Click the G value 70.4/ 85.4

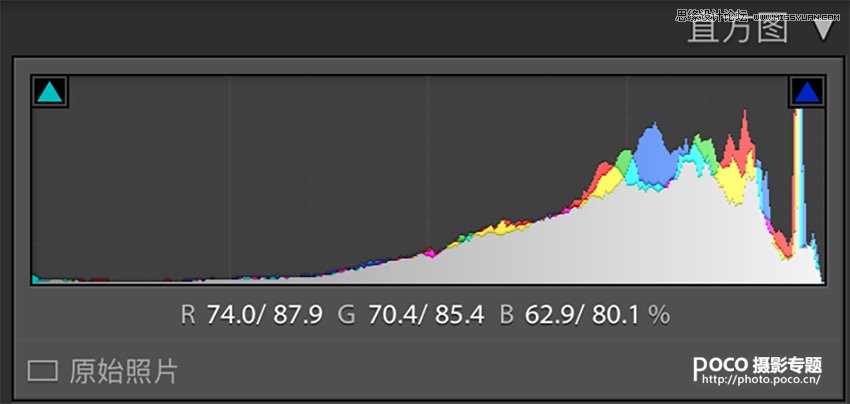tap(426, 315)
